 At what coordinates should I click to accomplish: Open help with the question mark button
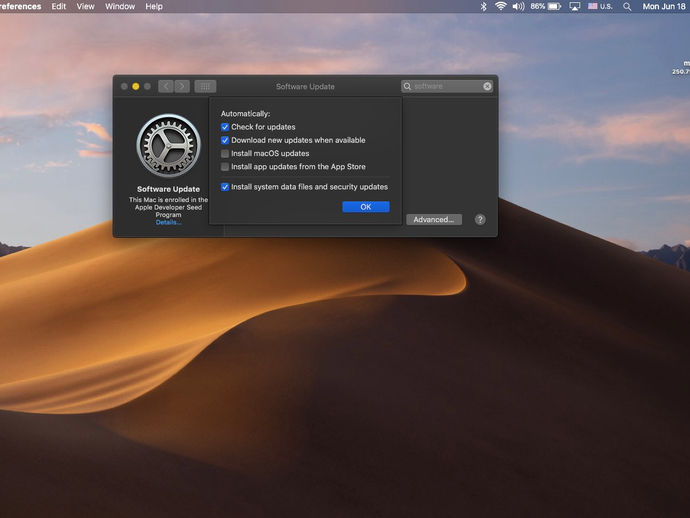(480, 220)
